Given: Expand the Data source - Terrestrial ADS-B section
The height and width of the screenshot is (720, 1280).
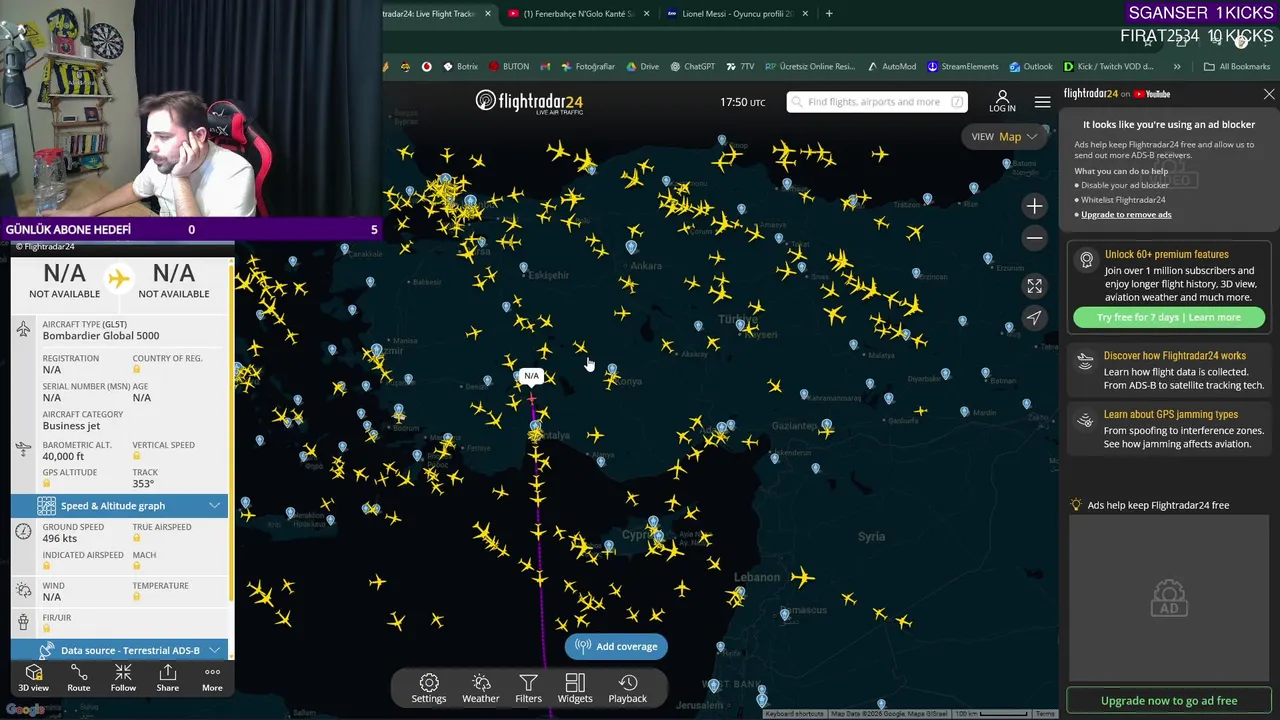Looking at the screenshot, I should (x=120, y=650).
